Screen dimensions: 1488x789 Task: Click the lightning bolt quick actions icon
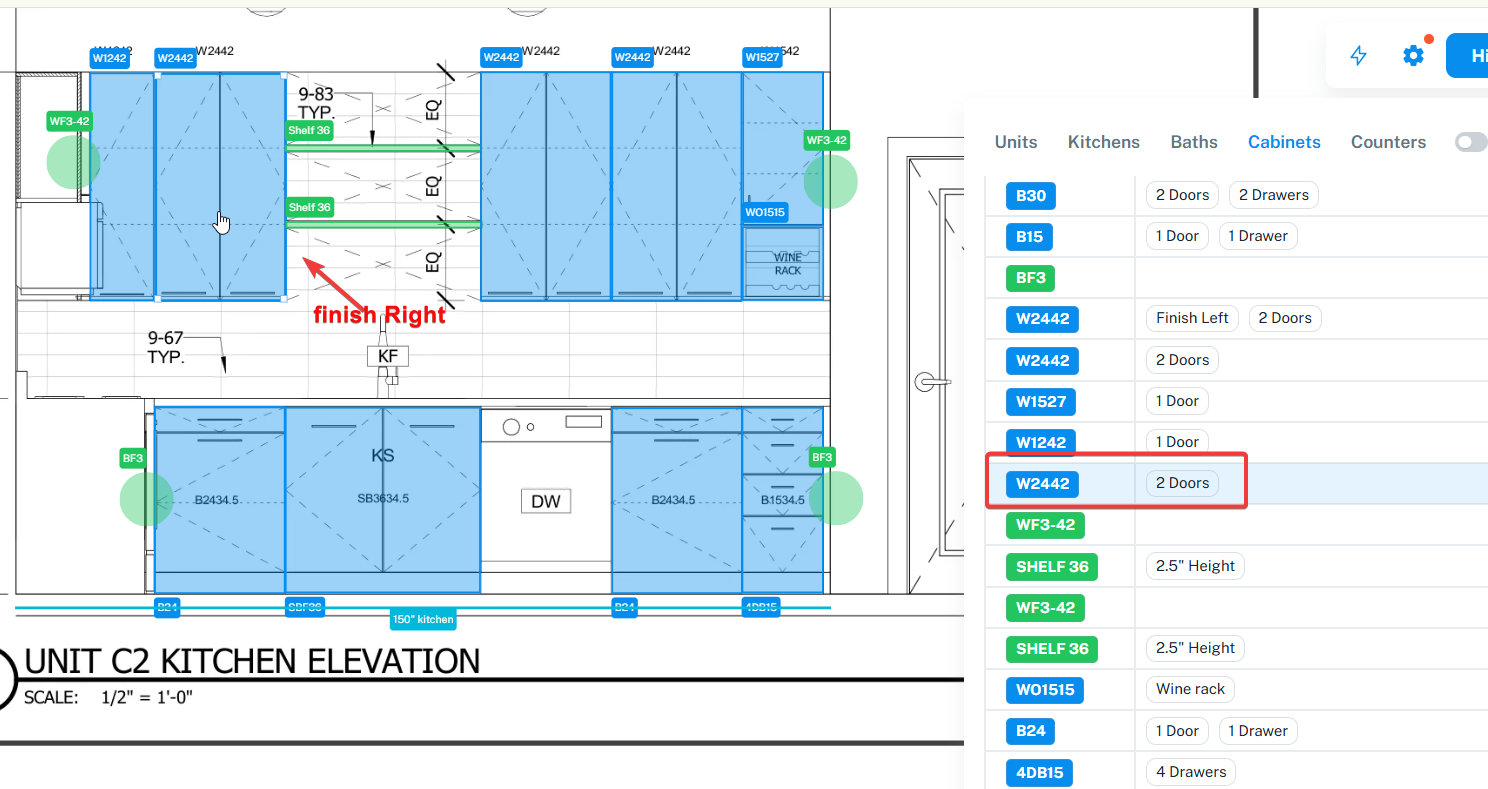pos(1358,56)
